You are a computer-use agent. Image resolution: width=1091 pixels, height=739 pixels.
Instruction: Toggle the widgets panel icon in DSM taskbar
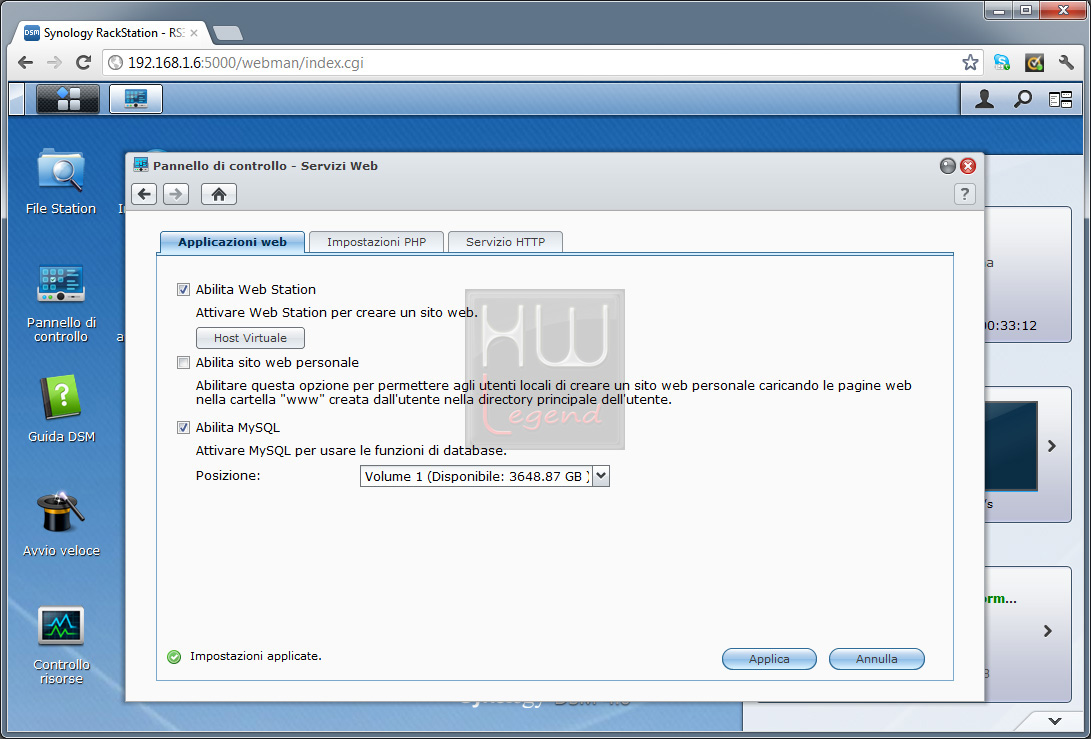(1060, 100)
